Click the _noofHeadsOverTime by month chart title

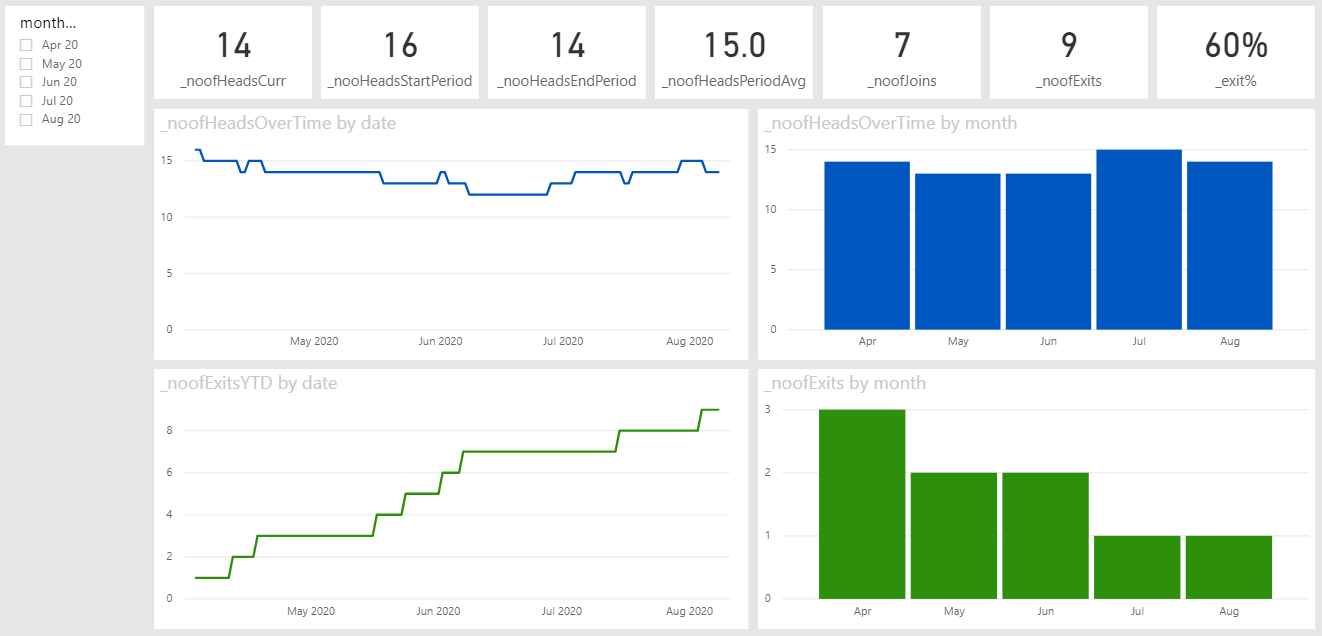click(891, 124)
